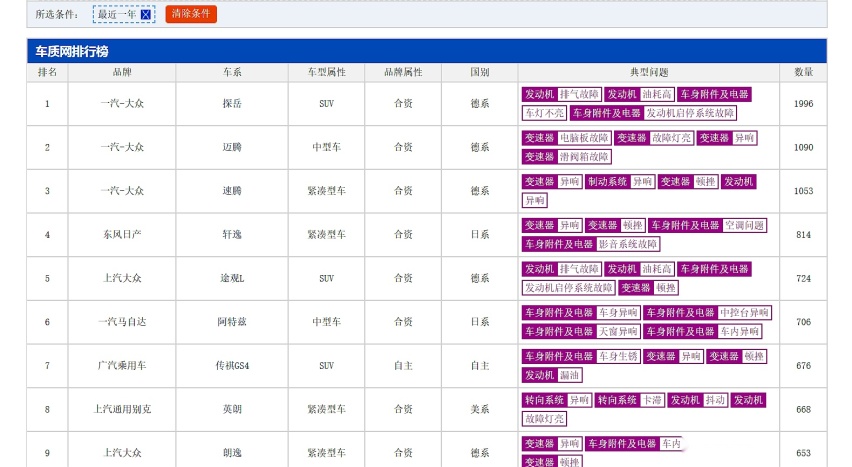Open the 速腾 car series cell
The height and width of the screenshot is (467, 852).
pyautogui.click(x=232, y=191)
